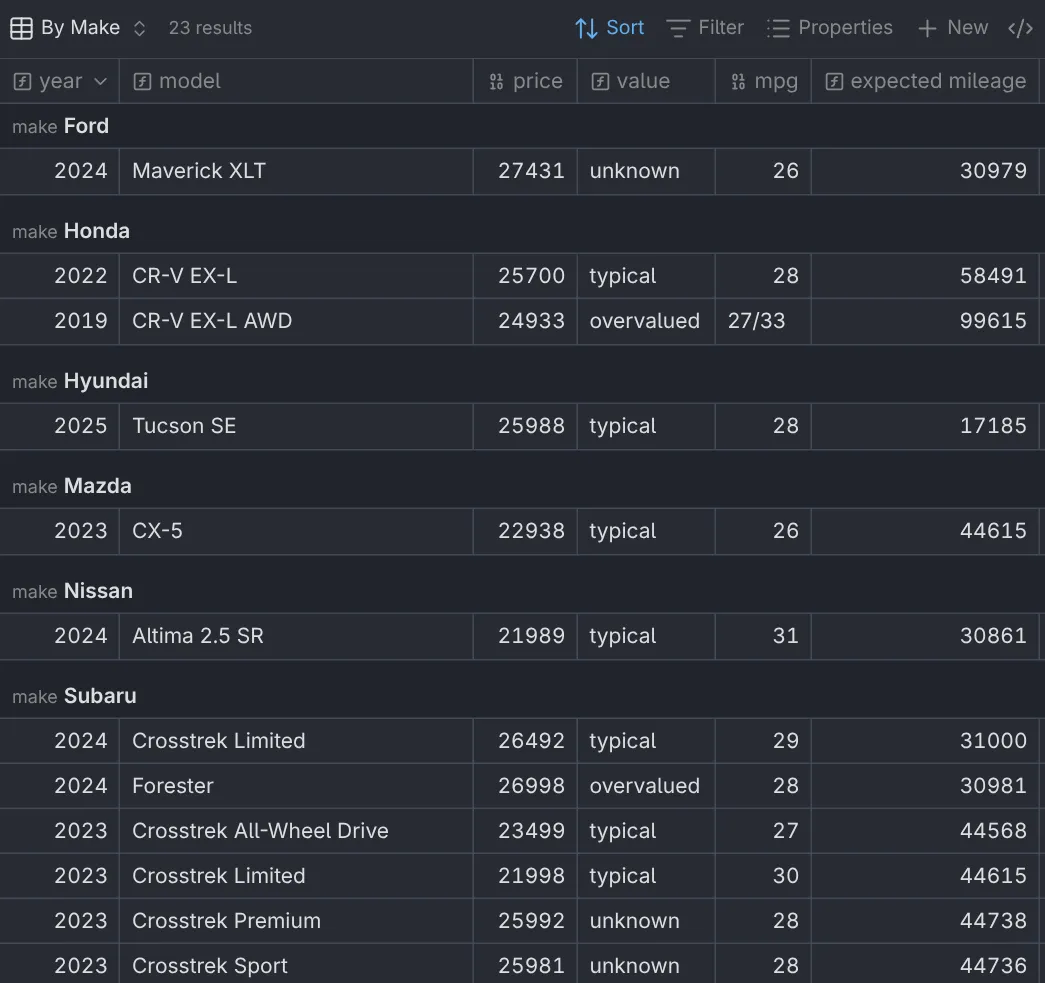Select the price cell of the Tucson SE
The height and width of the screenshot is (983, 1045).
point(525,425)
